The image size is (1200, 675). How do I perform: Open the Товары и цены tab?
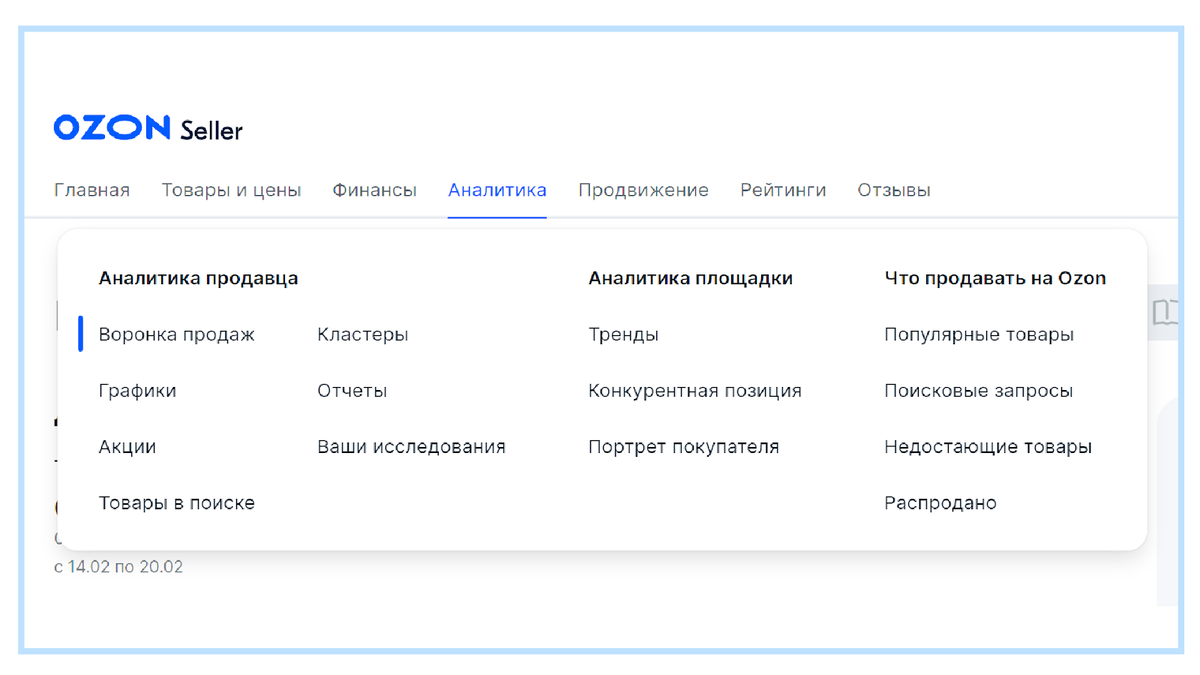[231, 190]
